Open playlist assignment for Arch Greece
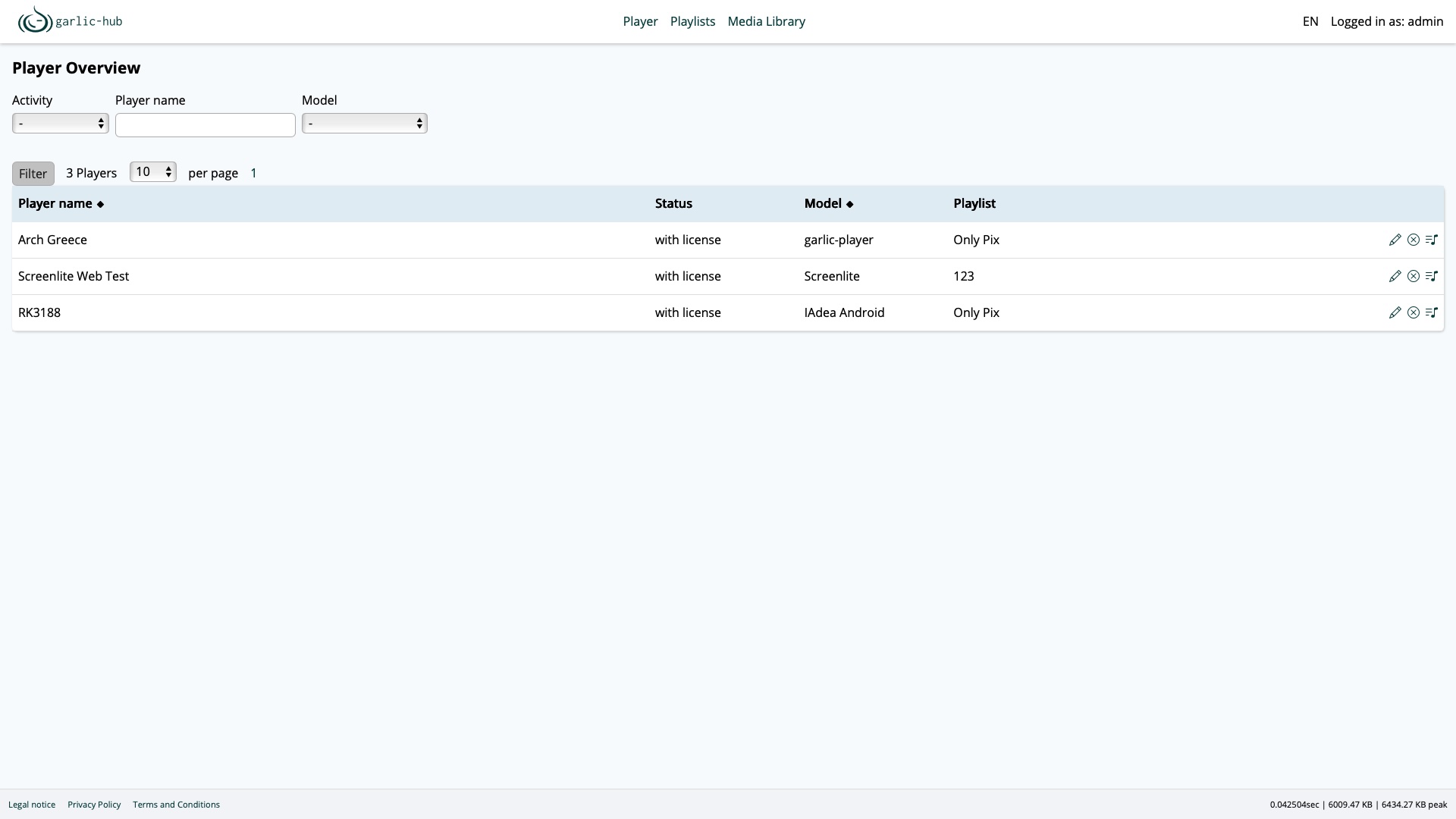 pyautogui.click(x=1431, y=240)
